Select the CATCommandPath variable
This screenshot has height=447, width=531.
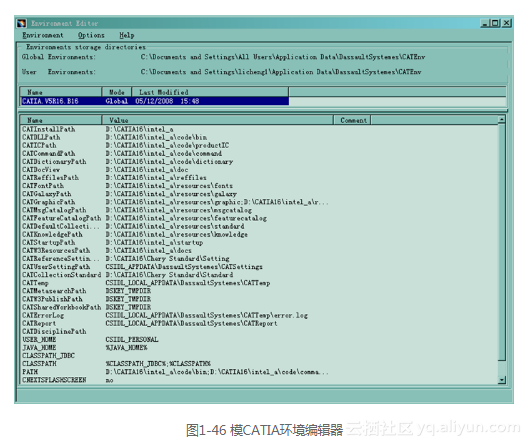click(x=49, y=154)
